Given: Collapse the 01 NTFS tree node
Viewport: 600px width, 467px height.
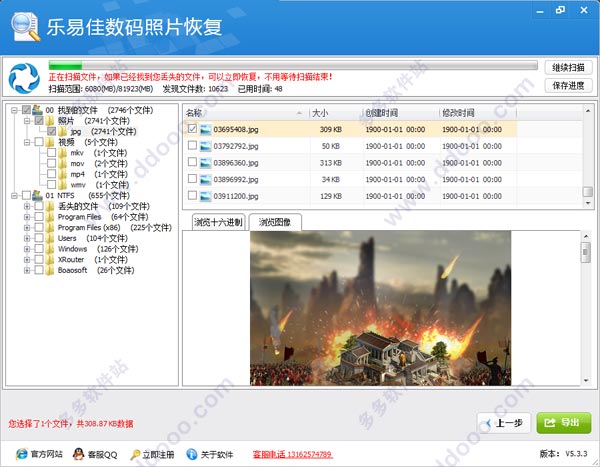Looking at the screenshot, I should coord(14,196).
